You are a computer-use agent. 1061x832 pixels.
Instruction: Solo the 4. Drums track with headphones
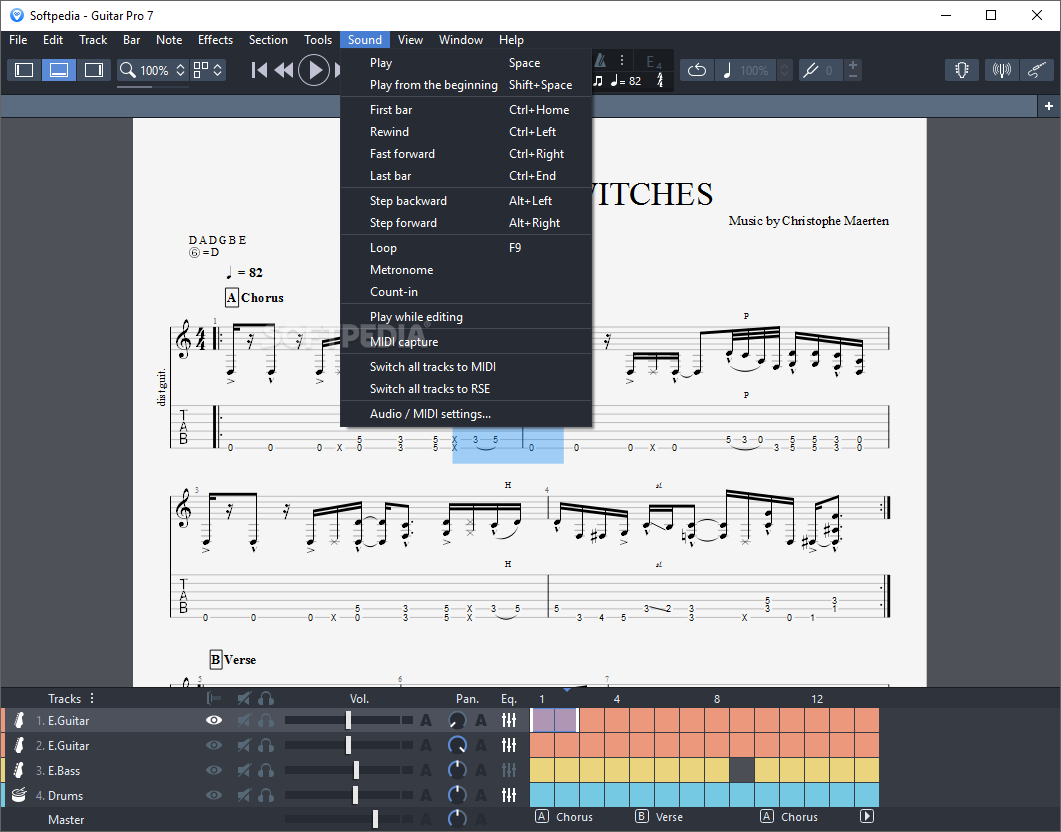[x=266, y=795]
